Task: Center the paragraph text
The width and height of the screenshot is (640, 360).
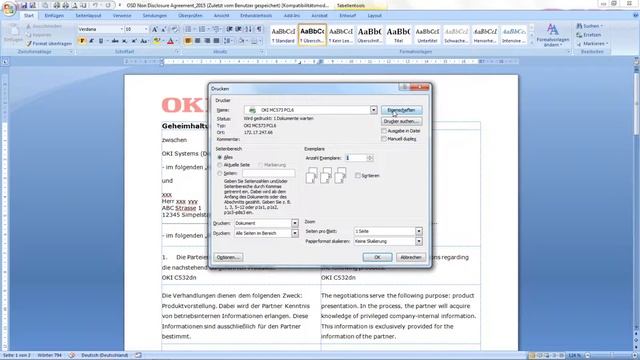Action: 198,41
